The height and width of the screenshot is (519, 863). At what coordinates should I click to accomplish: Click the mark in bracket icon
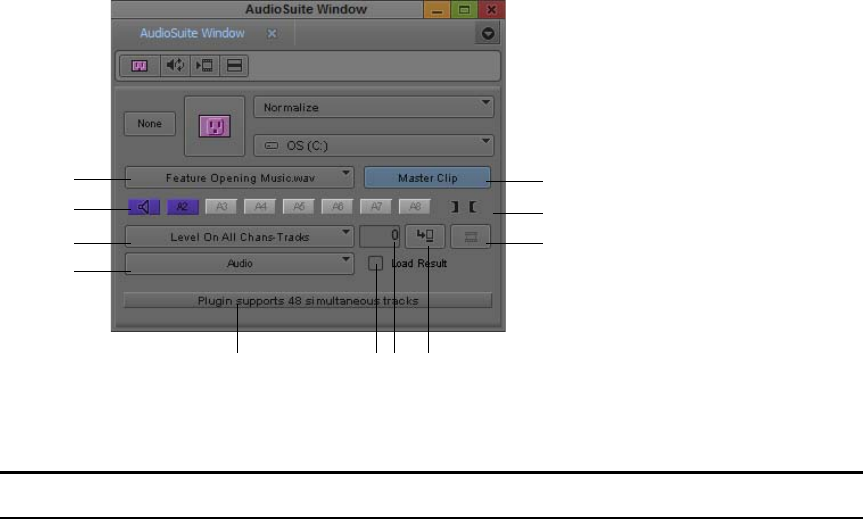[x=473, y=207]
